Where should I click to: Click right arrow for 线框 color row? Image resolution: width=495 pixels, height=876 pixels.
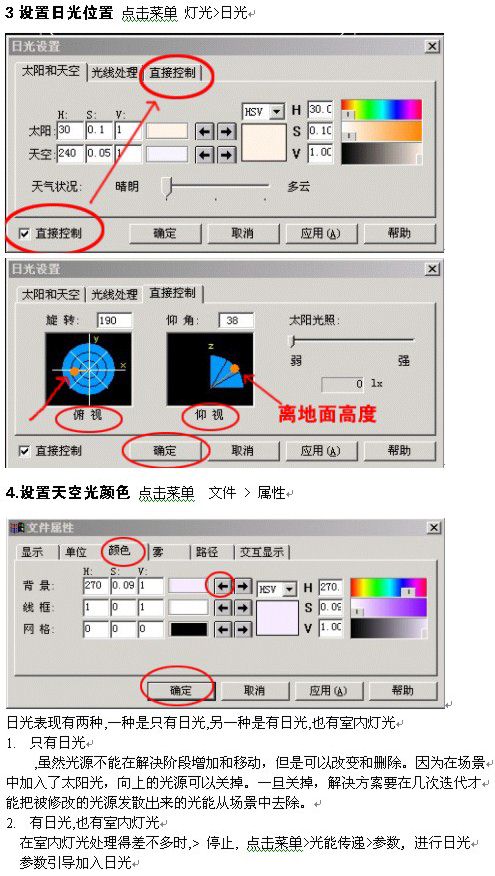[242, 608]
